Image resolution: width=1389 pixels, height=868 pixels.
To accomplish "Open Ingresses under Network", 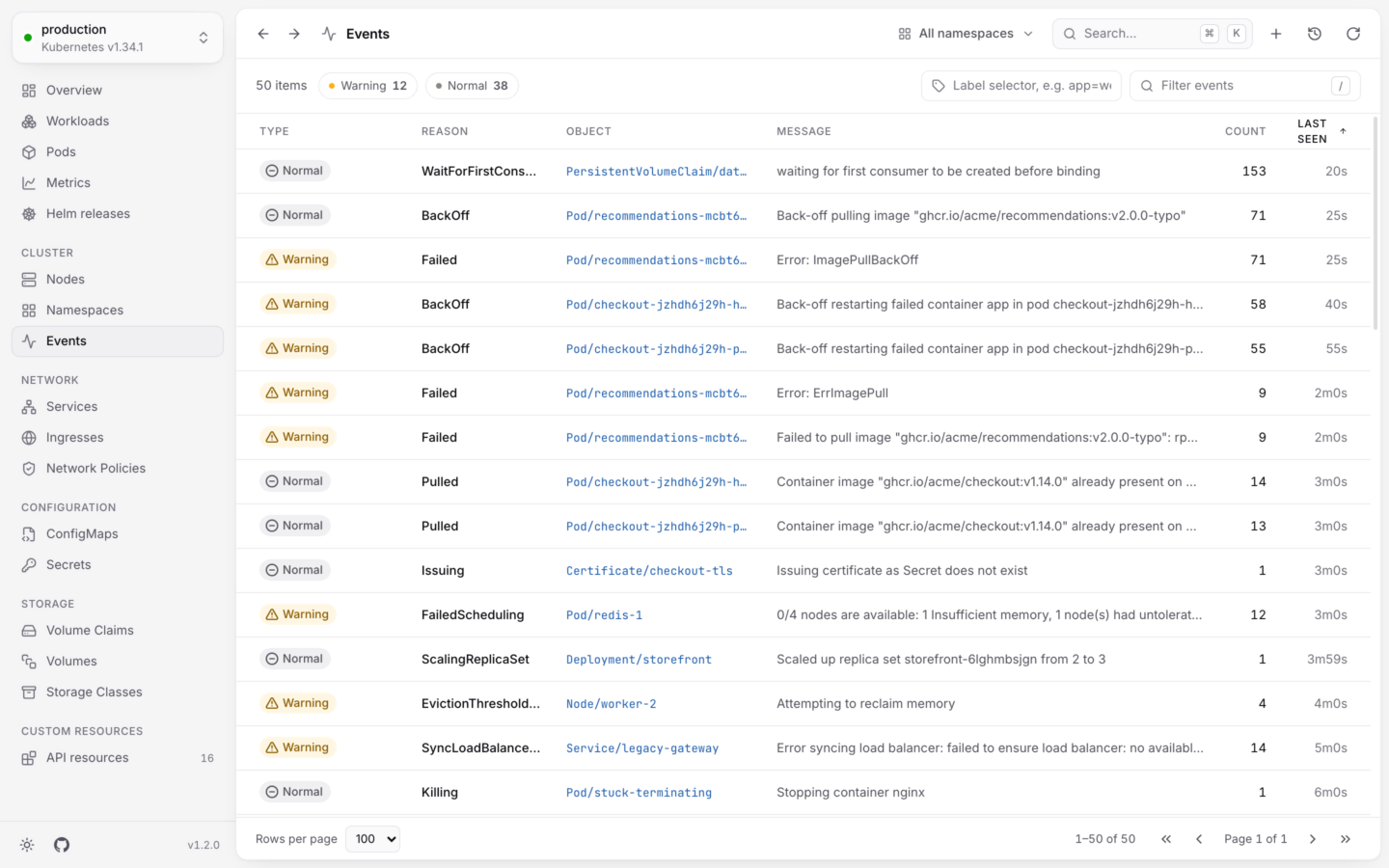I will pos(118,438).
